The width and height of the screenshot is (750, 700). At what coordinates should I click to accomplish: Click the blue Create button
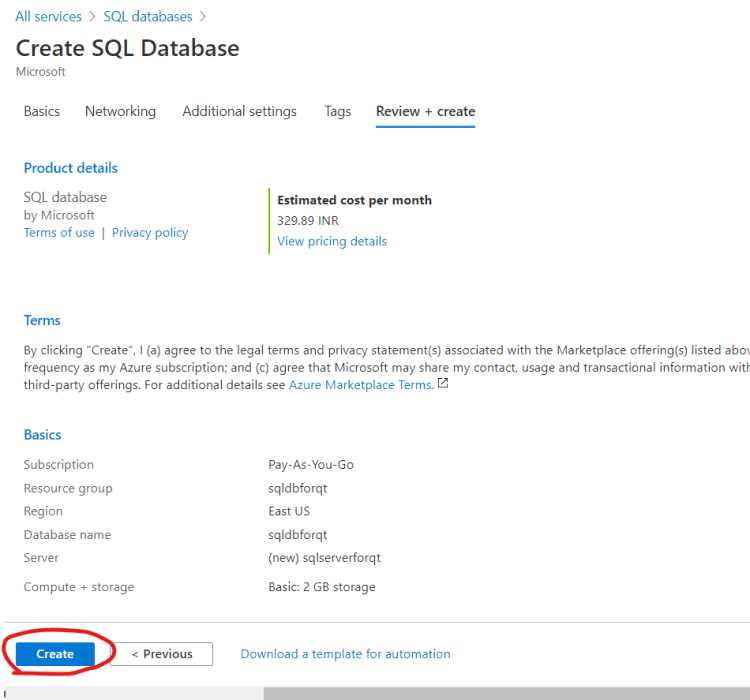[55, 654]
